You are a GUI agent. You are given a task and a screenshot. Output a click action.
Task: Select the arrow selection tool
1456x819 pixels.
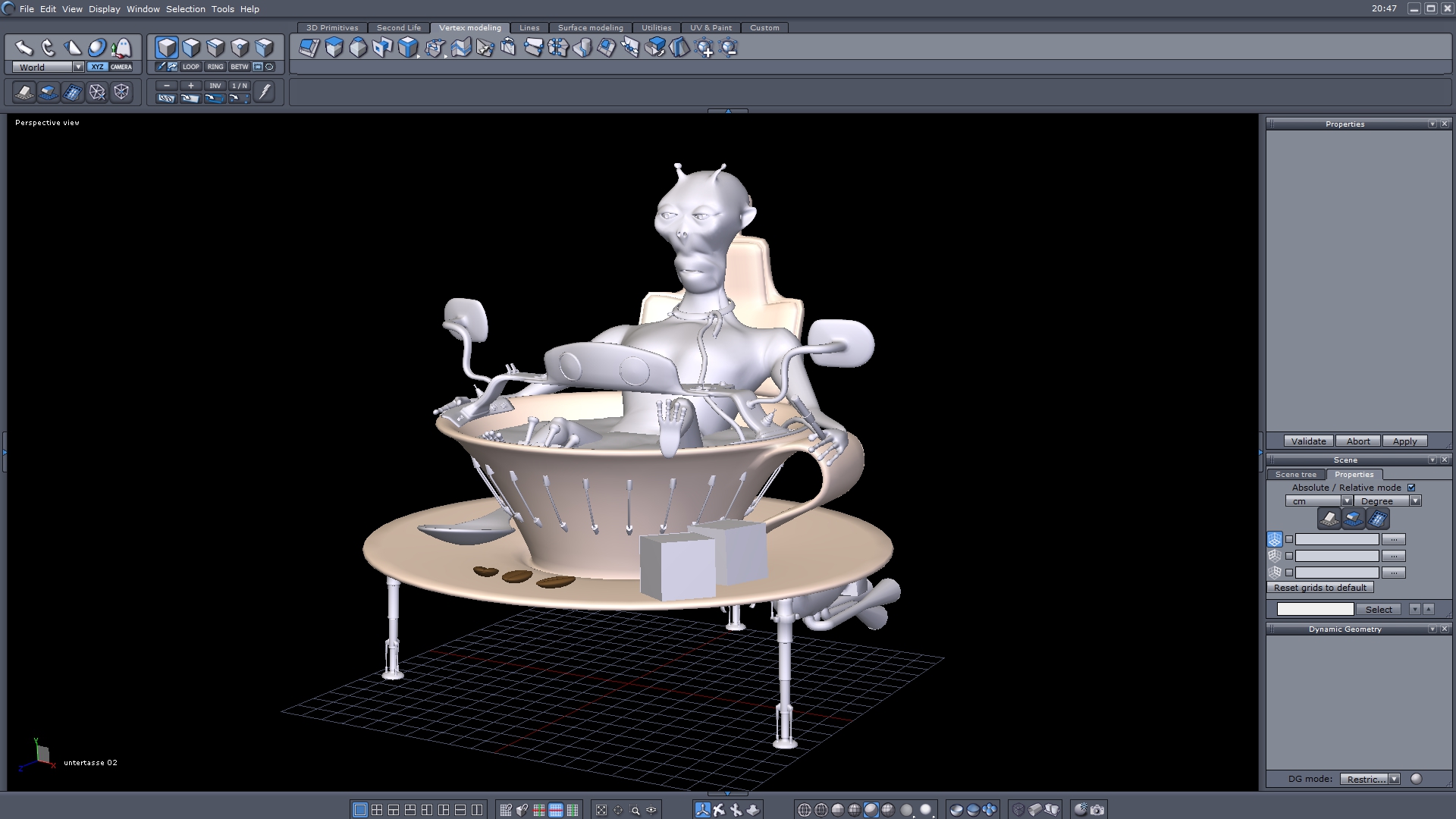tap(24, 48)
